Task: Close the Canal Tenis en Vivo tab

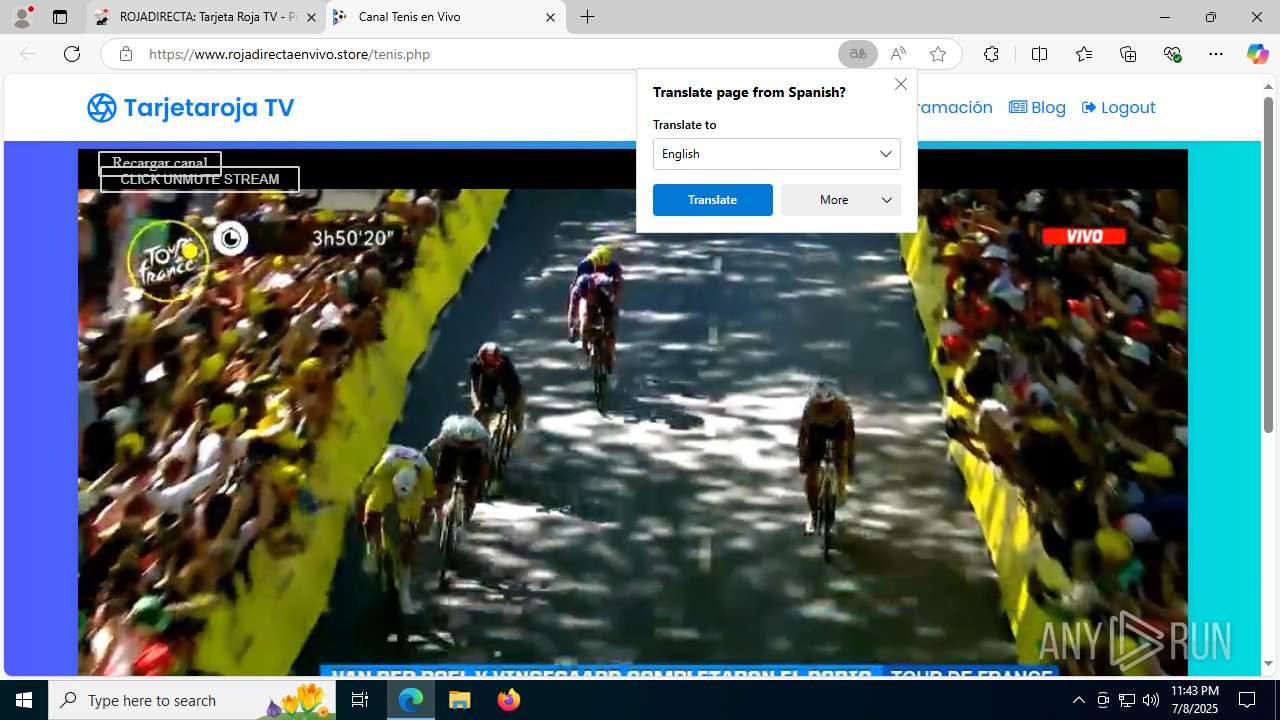Action: pos(550,17)
